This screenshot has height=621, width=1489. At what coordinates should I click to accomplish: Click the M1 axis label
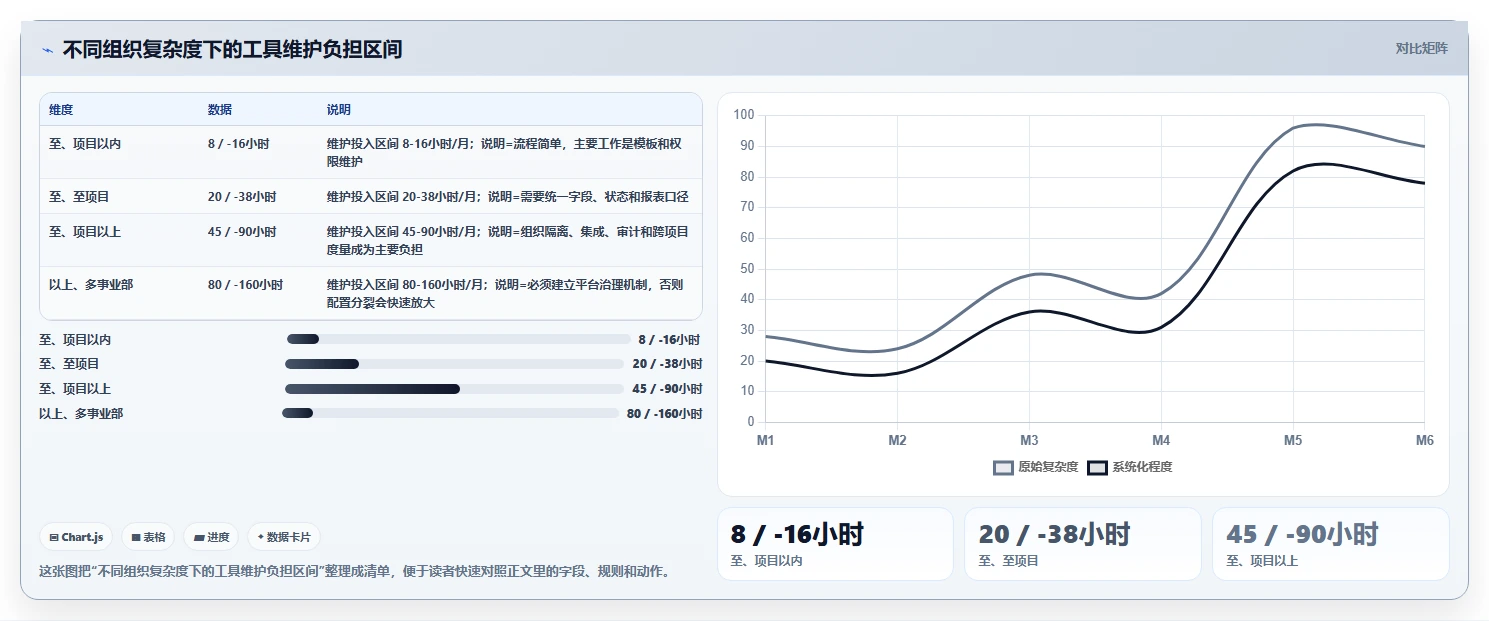(765, 440)
